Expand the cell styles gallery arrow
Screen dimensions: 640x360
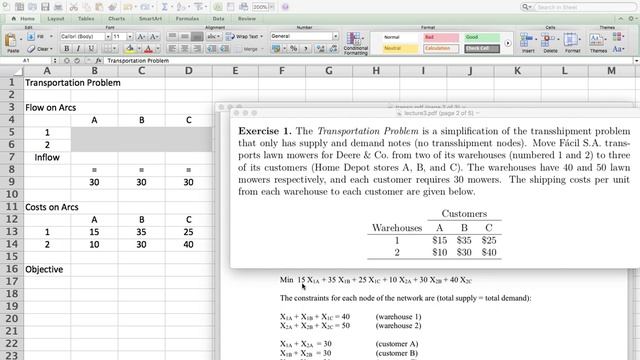[508, 43]
